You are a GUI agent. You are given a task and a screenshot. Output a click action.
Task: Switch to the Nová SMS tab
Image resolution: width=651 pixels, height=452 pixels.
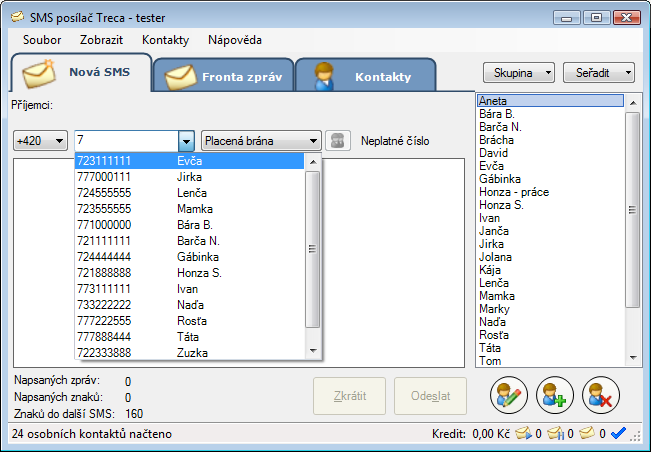pyautogui.click(x=81, y=73)
